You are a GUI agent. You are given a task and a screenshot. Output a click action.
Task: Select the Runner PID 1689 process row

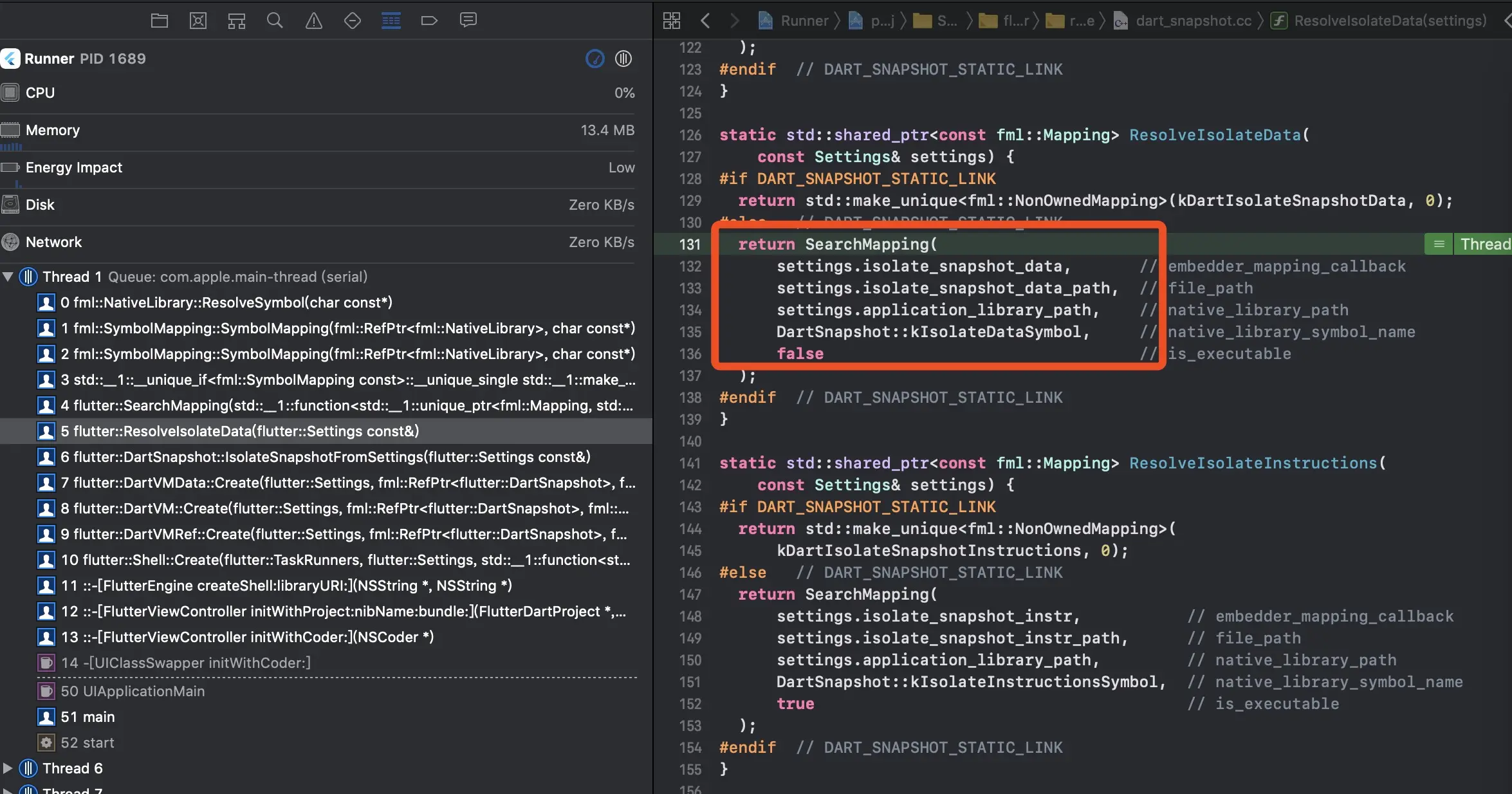318,59
